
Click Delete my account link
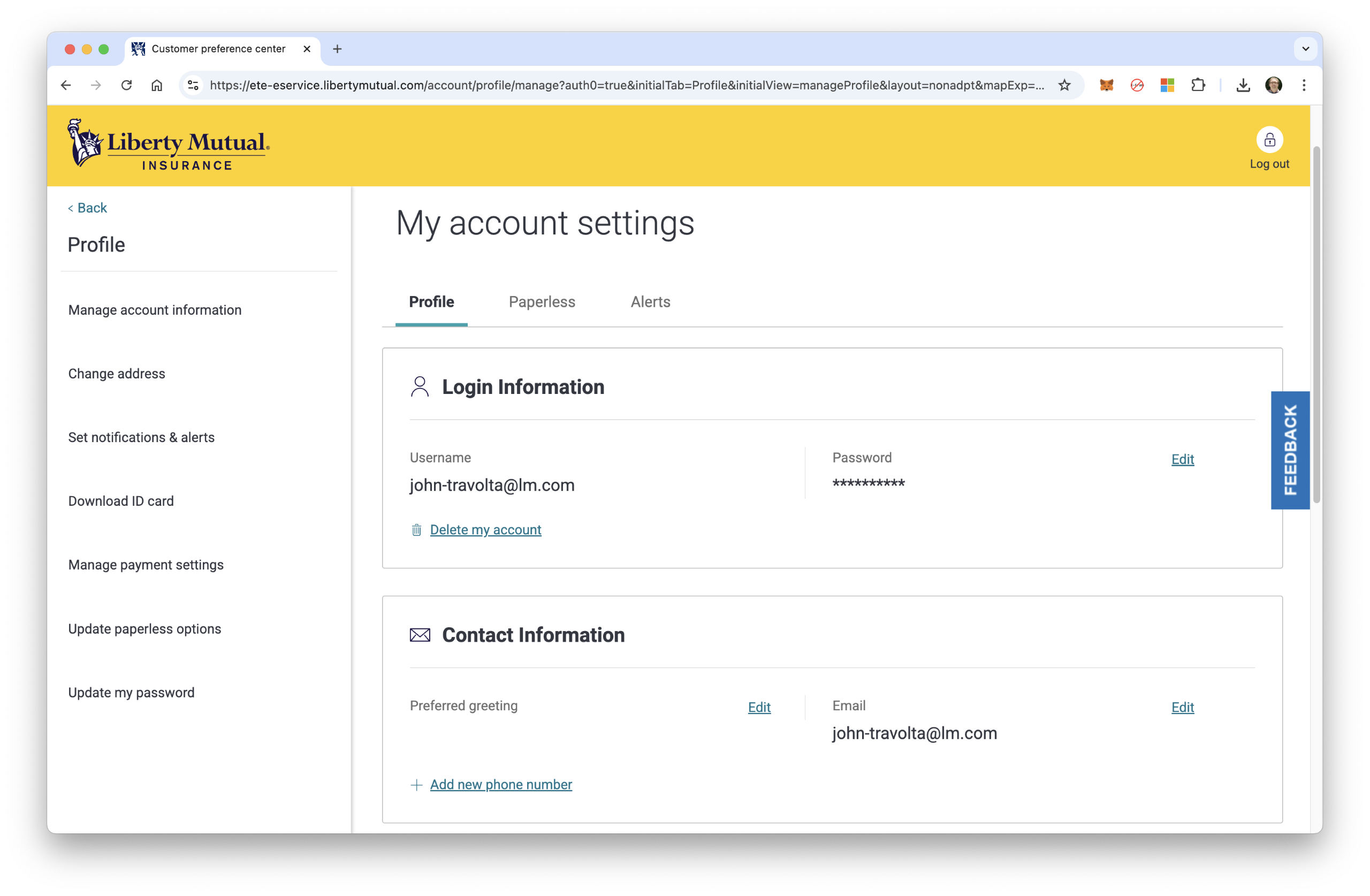point(485,530)
